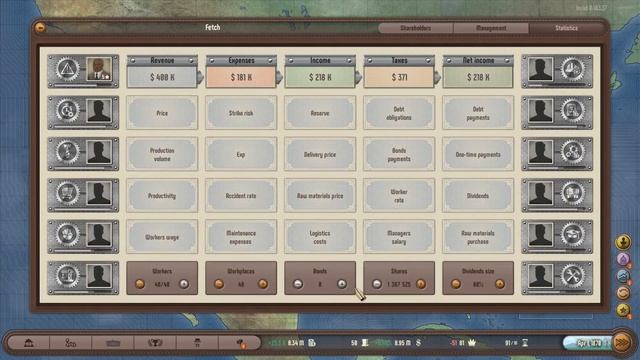Screen dimensions: 640x360
Task: Click the Expenses $181 K cell
Action: 241,77
